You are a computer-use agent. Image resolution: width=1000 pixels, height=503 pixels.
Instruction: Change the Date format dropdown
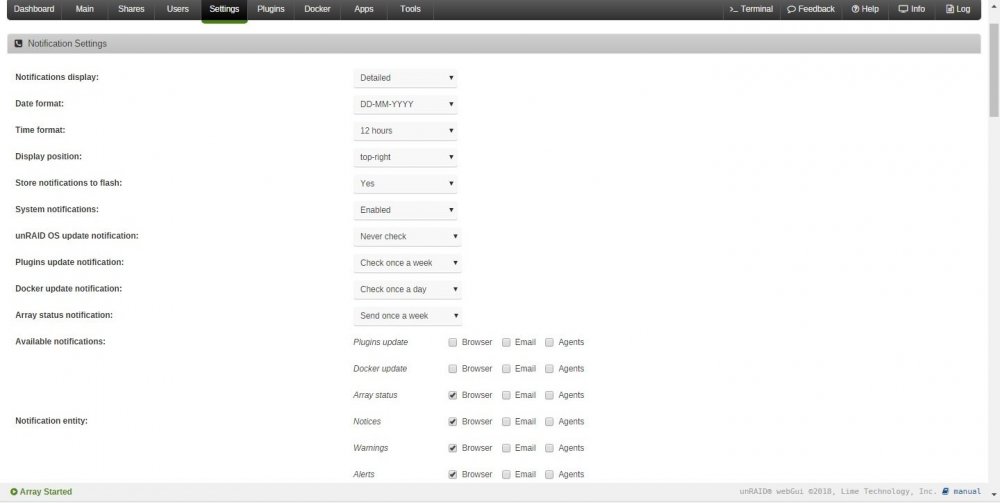click(x=406, y=104)
